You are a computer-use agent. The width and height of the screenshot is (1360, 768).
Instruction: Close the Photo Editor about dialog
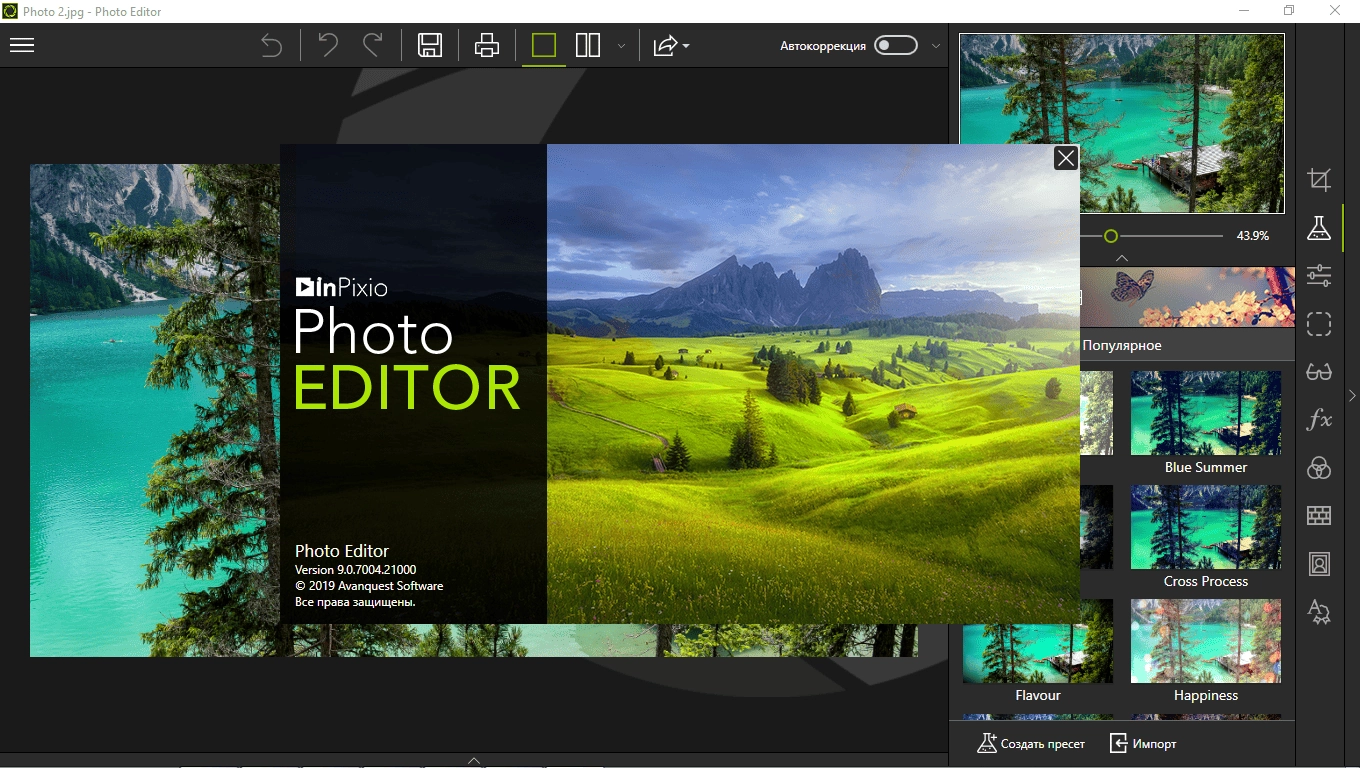tap(1066, 158)
